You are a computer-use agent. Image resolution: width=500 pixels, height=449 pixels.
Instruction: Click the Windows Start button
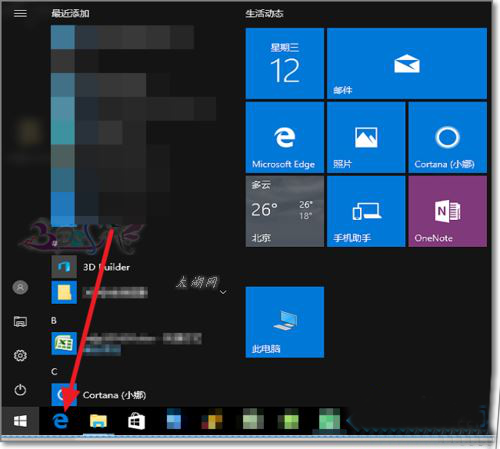click(x=20, y=421)
